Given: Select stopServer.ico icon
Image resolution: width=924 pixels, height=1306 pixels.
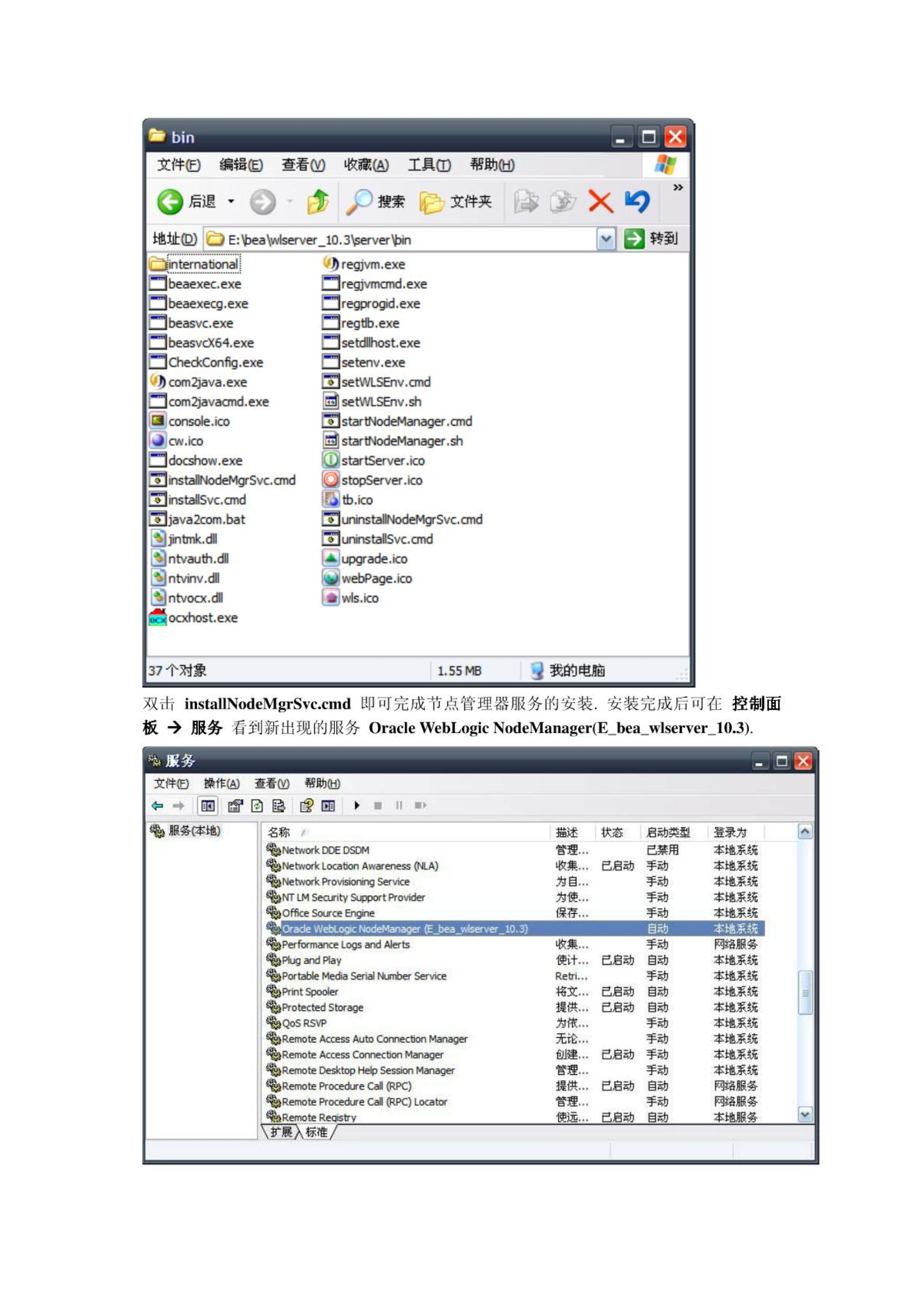Looking at the screenshot, I should coord(330,480).
